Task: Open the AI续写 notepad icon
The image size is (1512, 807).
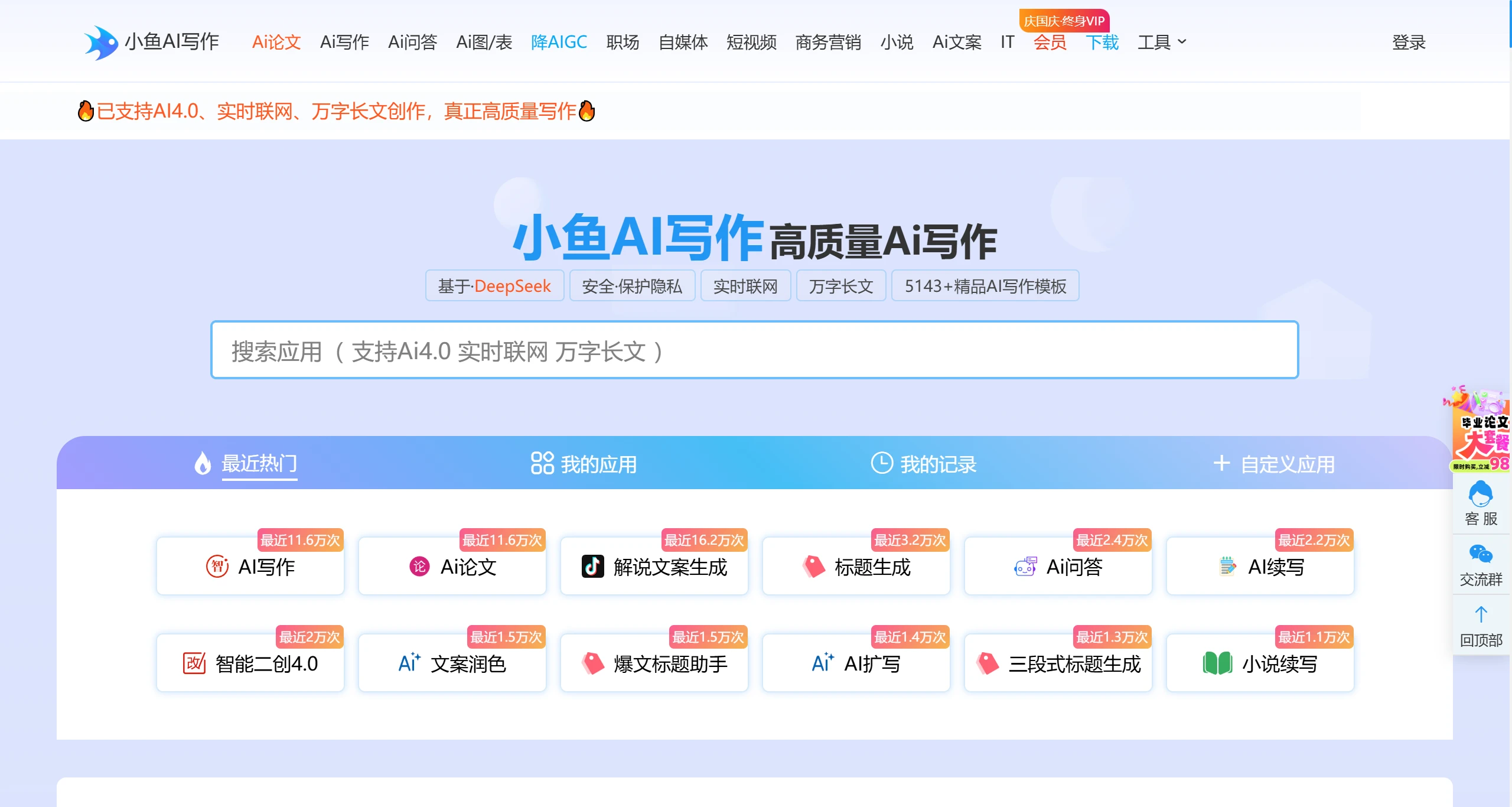Action: 1228,567
